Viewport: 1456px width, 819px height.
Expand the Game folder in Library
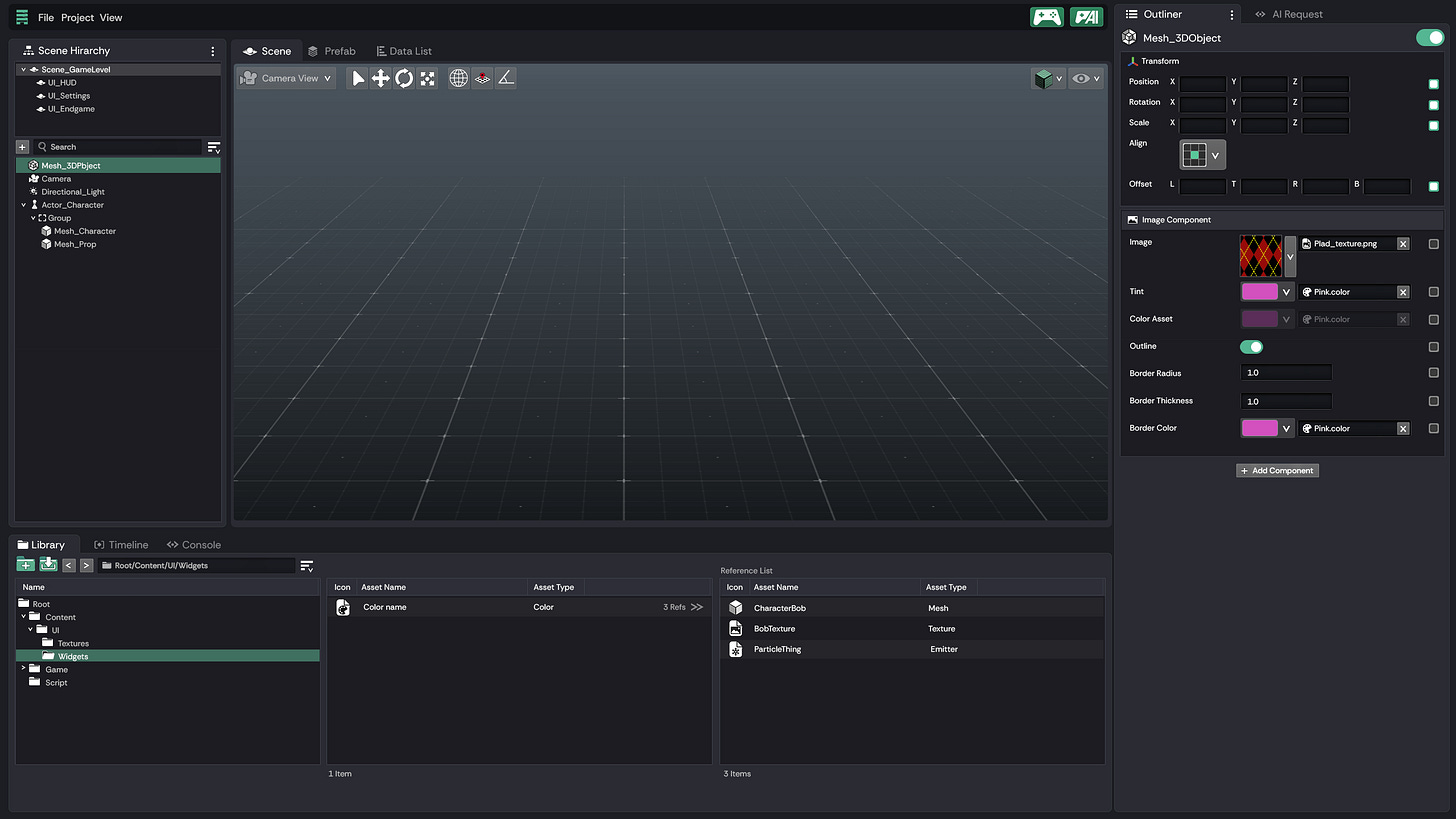23,669
